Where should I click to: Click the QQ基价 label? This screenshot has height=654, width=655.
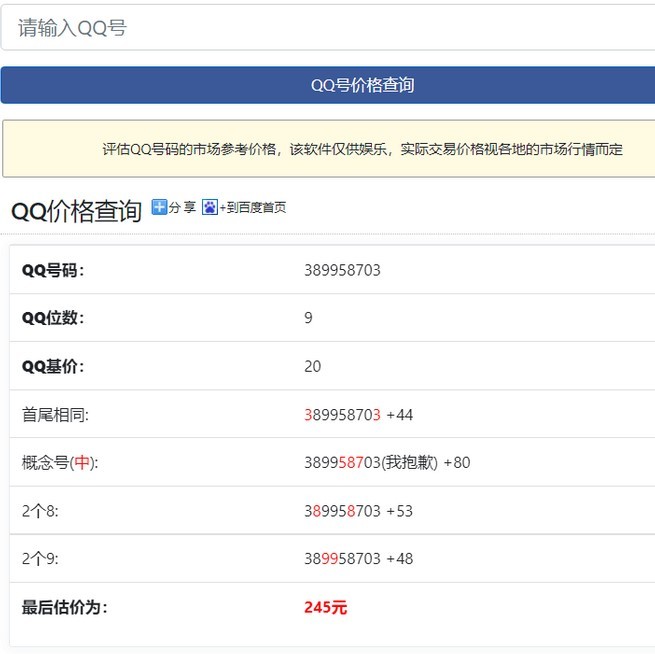53,366
